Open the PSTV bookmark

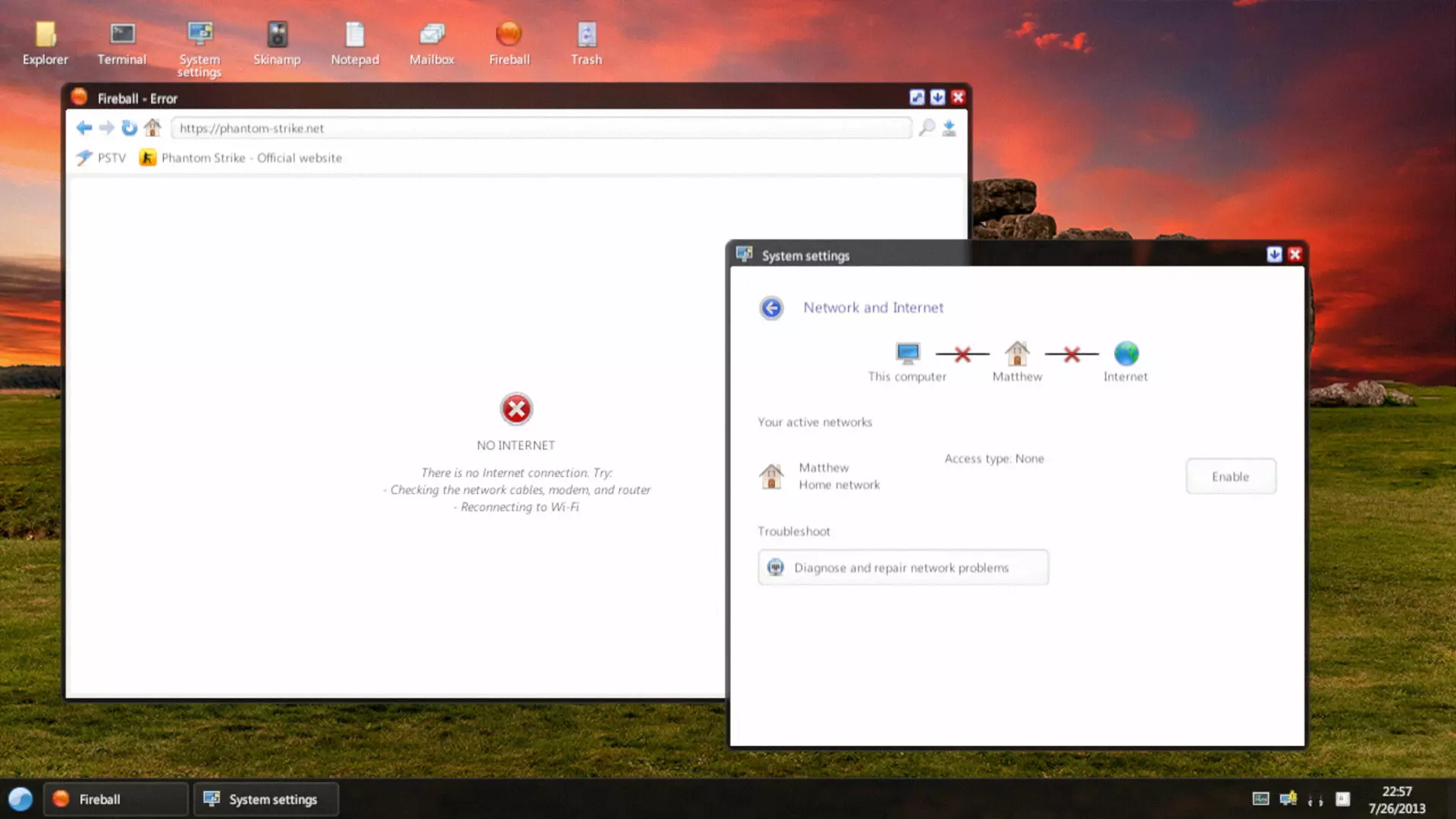click(102, 158)
